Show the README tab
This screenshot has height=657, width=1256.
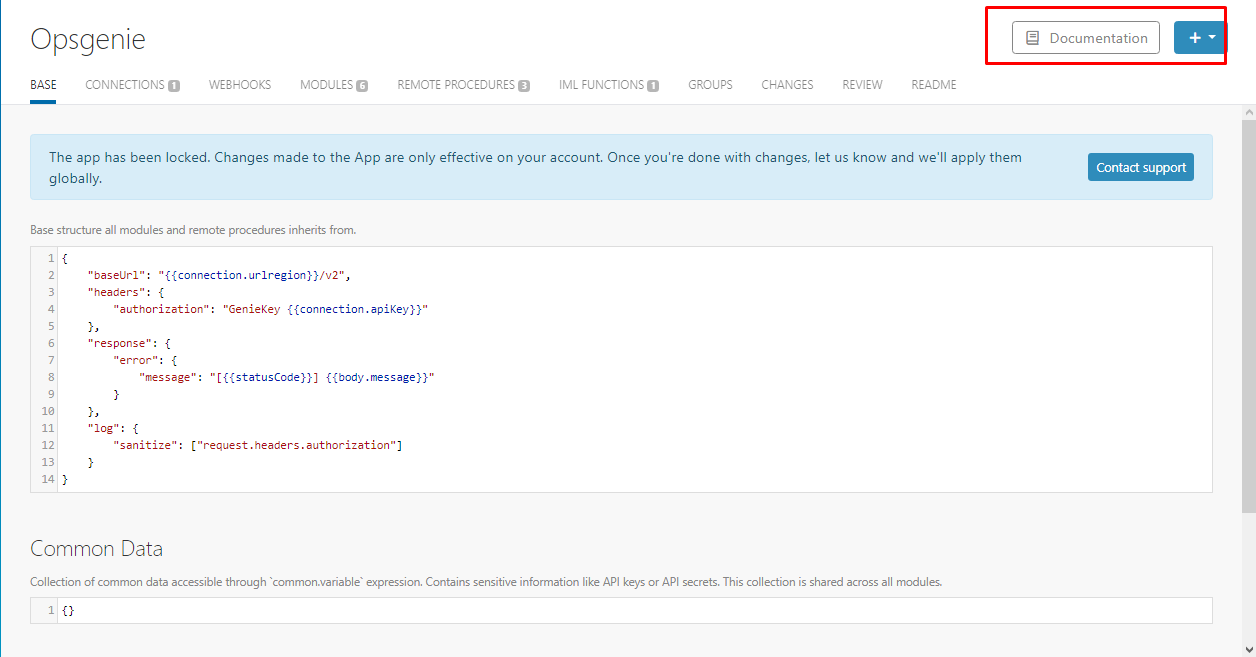click(x=934, y=85)
